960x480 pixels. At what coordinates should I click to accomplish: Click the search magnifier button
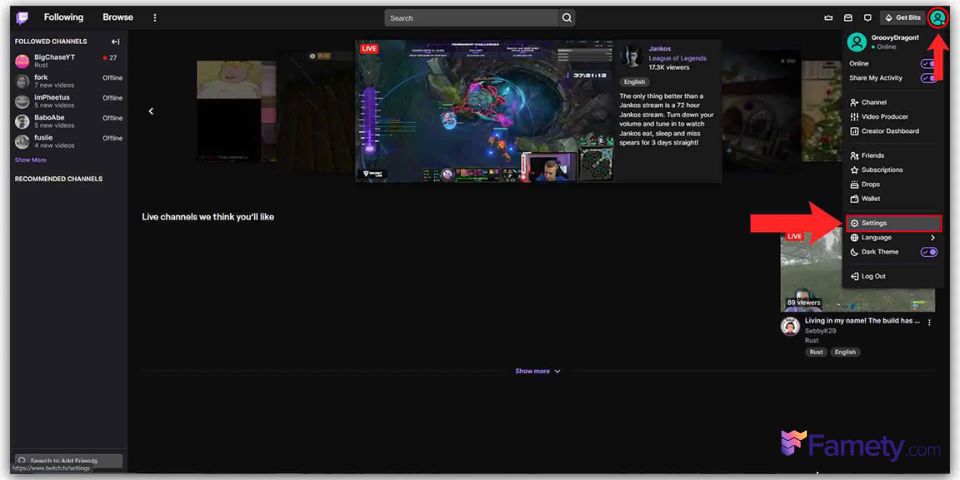click(x=567, y=18)
